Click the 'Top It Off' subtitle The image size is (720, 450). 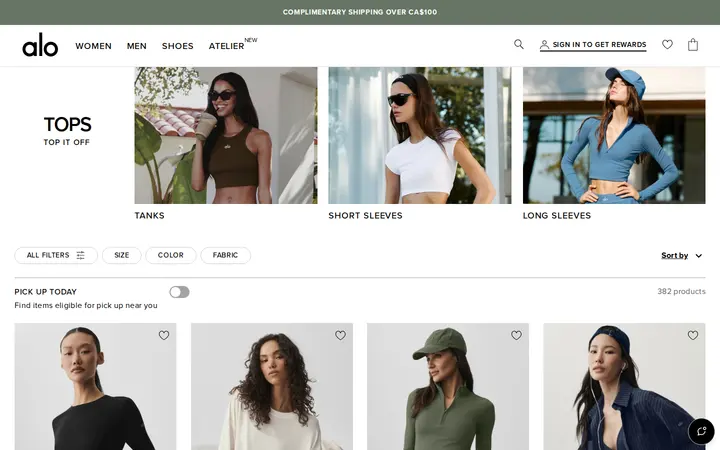pos(67,142)
